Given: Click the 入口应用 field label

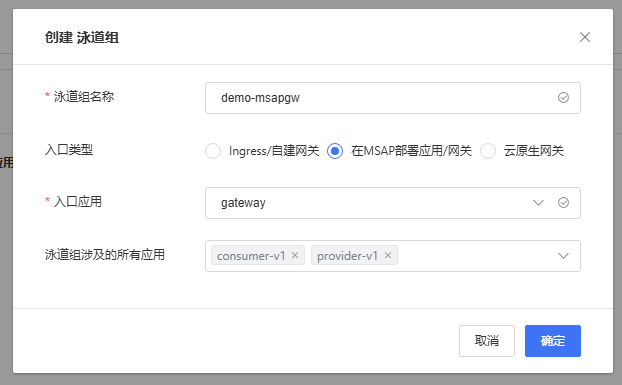Looking at the screenshot, I should 78,202.
